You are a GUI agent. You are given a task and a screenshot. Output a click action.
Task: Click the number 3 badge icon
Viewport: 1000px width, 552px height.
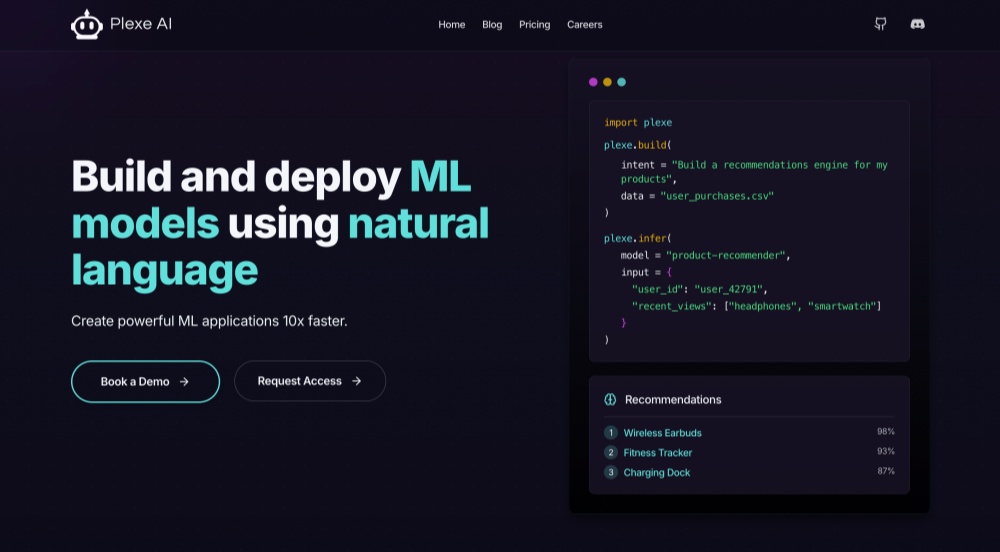tap(611, 472)
